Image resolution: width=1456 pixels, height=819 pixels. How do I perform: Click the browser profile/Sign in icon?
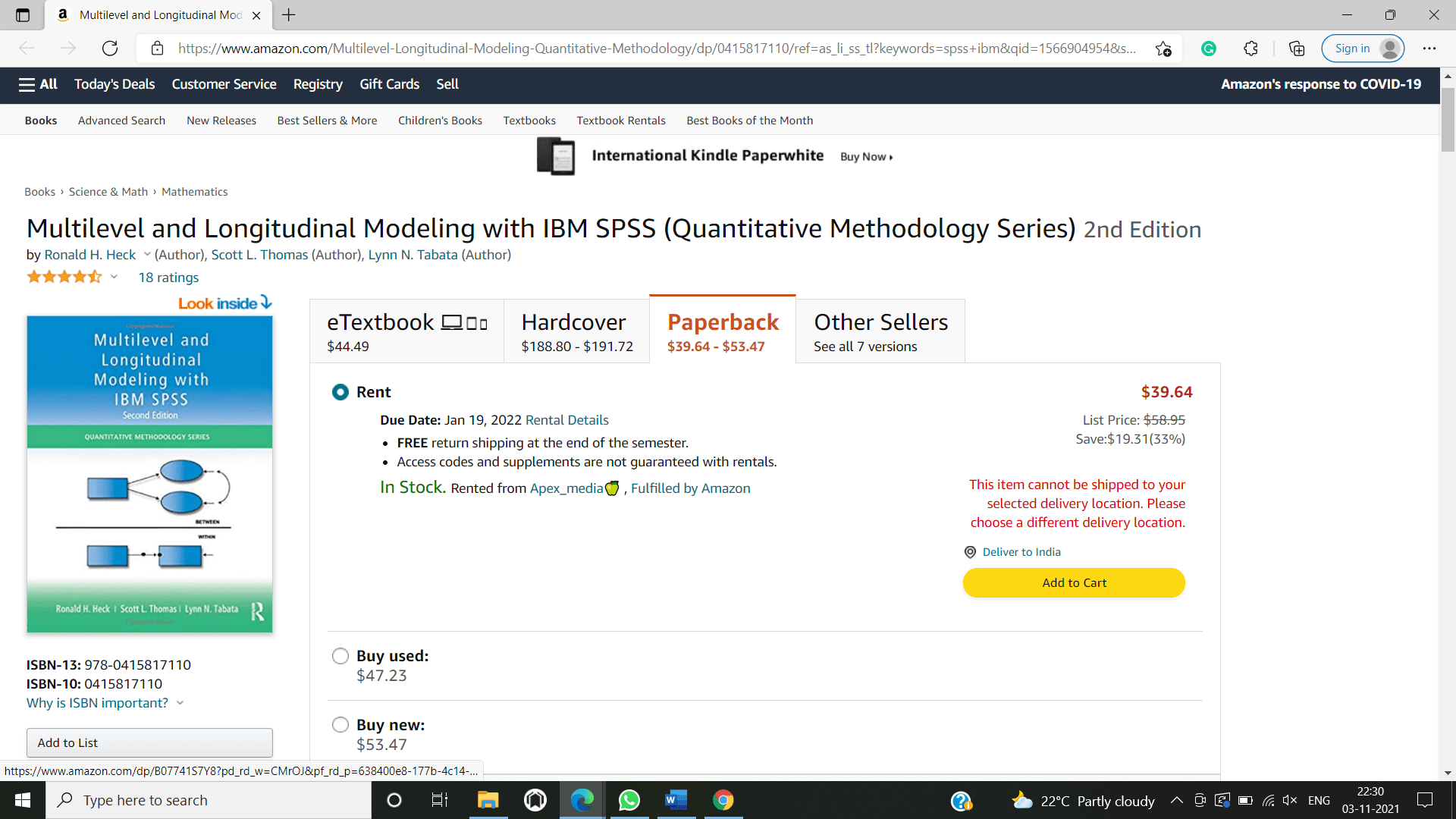pos(1392,48)
